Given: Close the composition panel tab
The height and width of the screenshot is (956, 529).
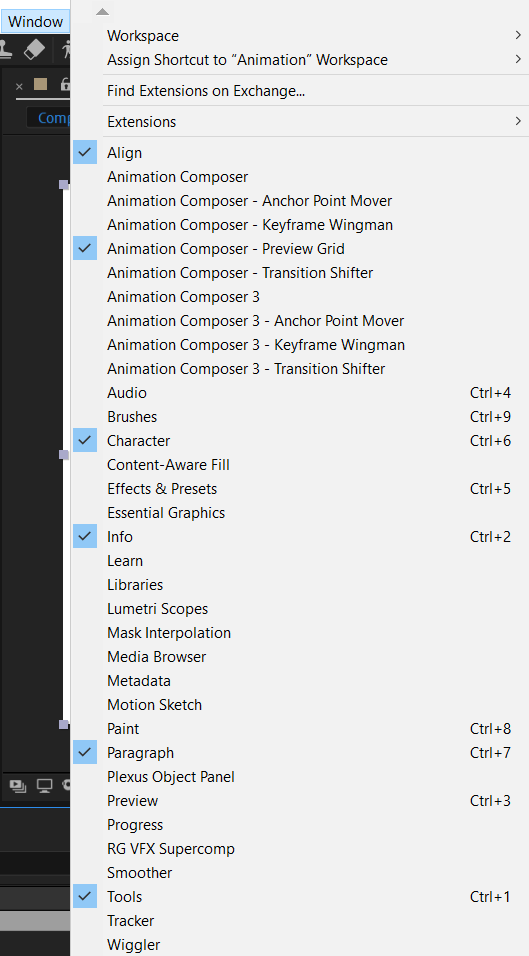Looking at the screenshot, I should click(x=19, y=86).
